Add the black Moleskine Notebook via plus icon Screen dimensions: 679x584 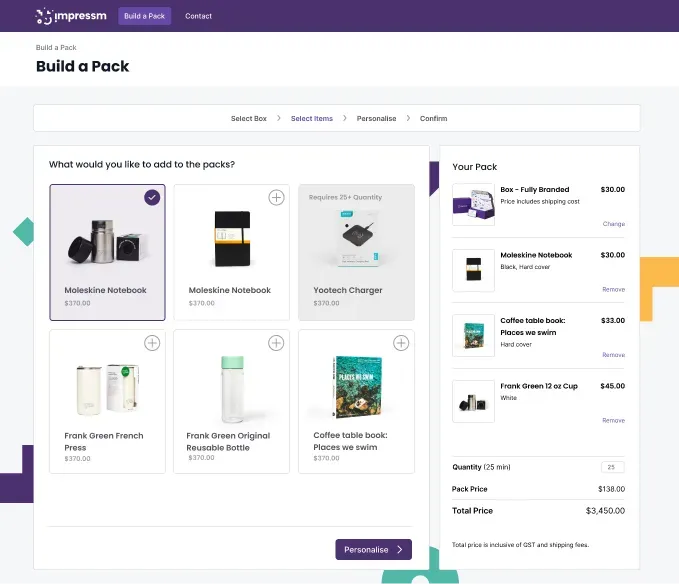pos(276,197)
